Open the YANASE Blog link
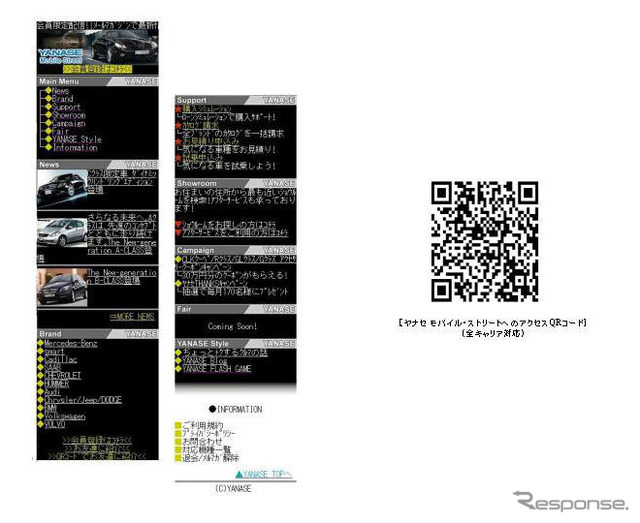This screenshot has height=523, width=640. (x=204, y=361)
